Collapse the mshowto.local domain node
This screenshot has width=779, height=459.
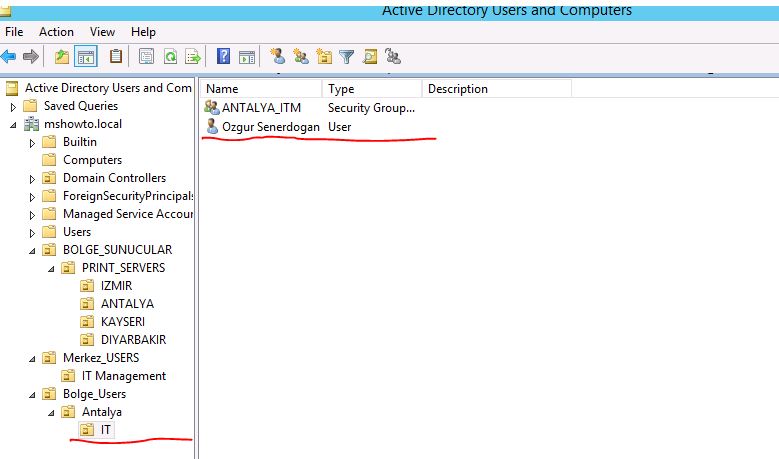13,125
